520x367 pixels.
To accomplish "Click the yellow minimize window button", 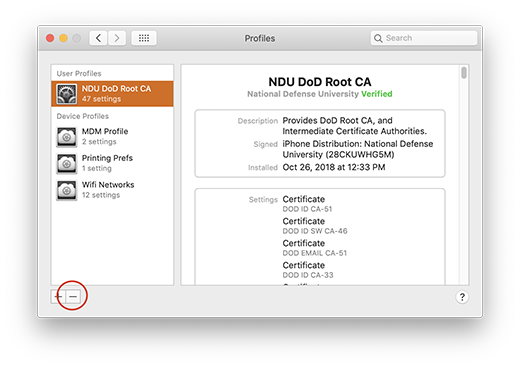I will pyautogui.click(x=63, y=38).
